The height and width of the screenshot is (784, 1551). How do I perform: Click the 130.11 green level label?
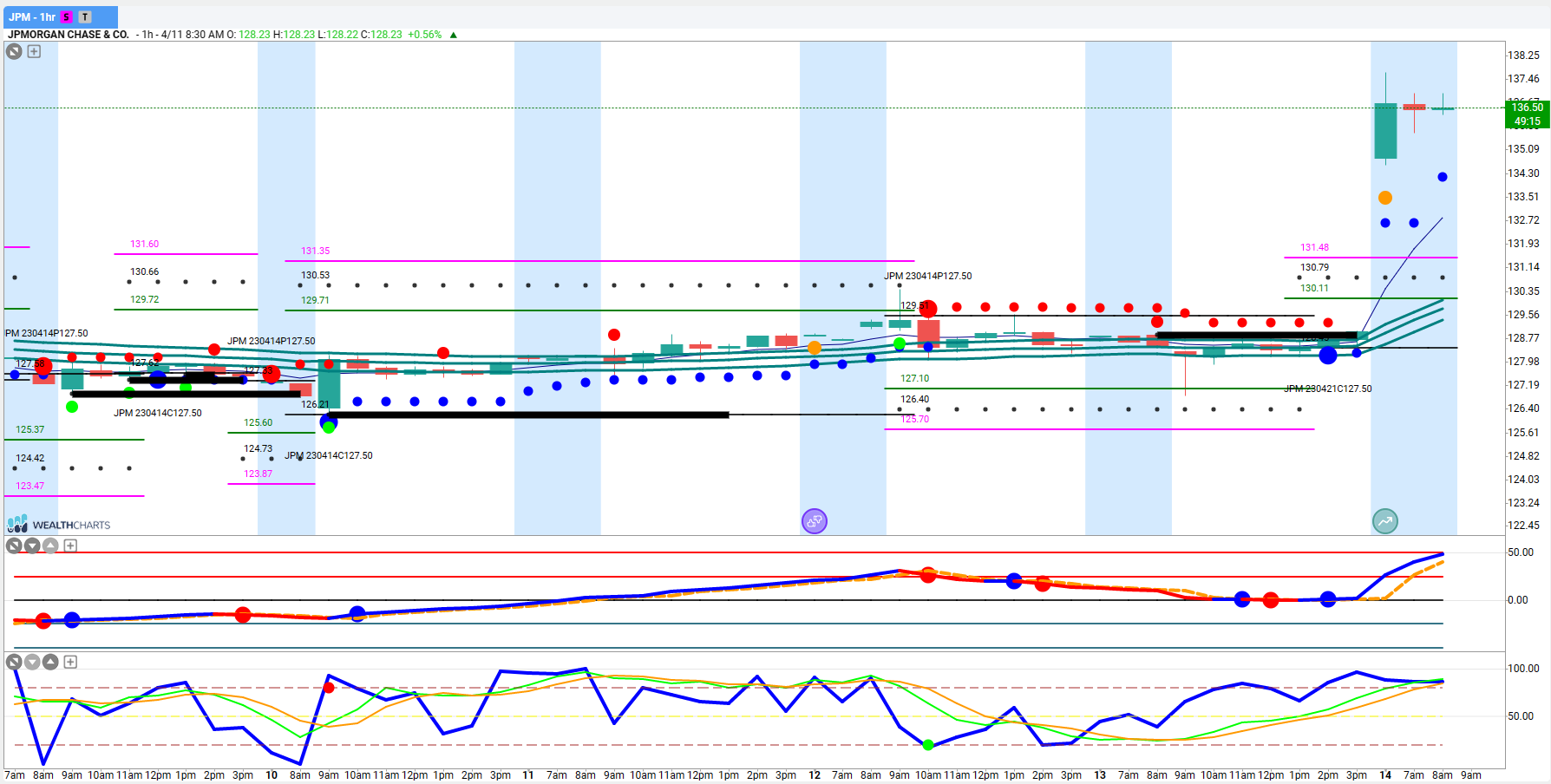pyautogui.click(x=1315, y=288)
